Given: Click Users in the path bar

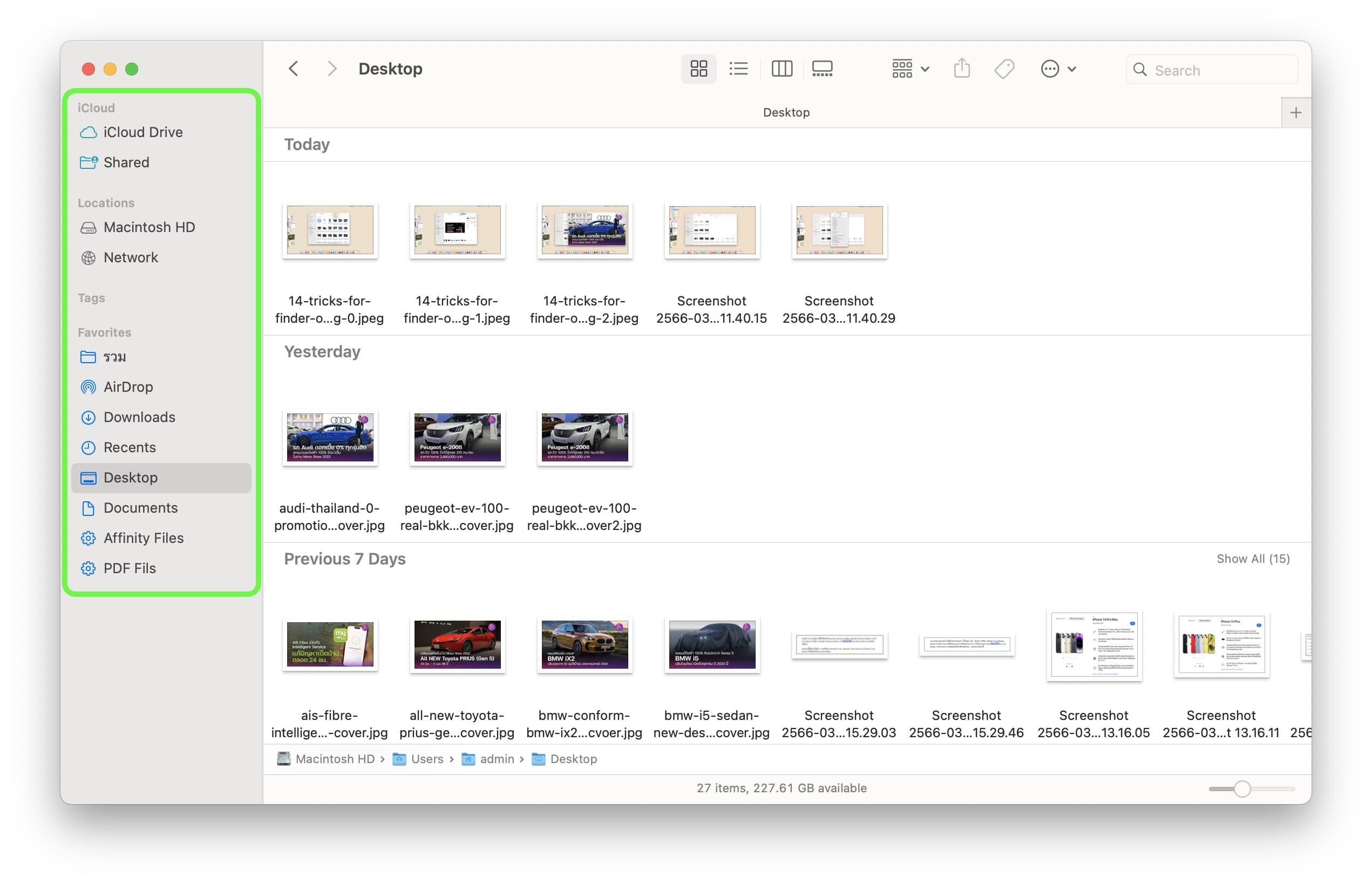Looking at the screenshot, I should tap(426, 759).
